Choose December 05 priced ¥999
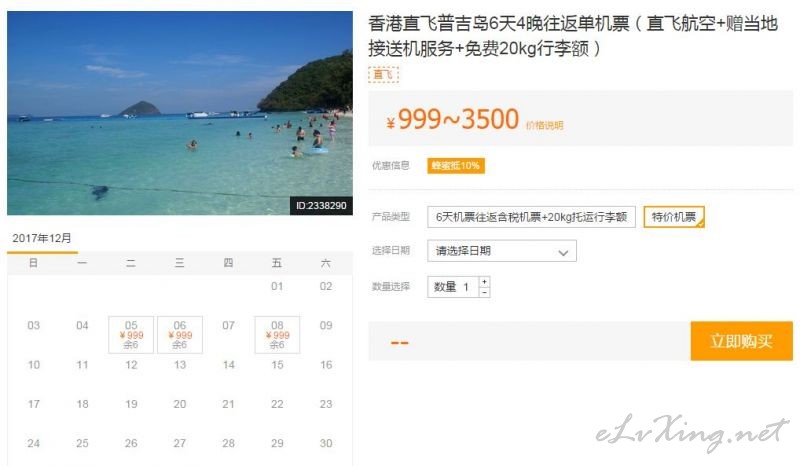The width and height of the screenshot is (800, 466). (131, 334)
